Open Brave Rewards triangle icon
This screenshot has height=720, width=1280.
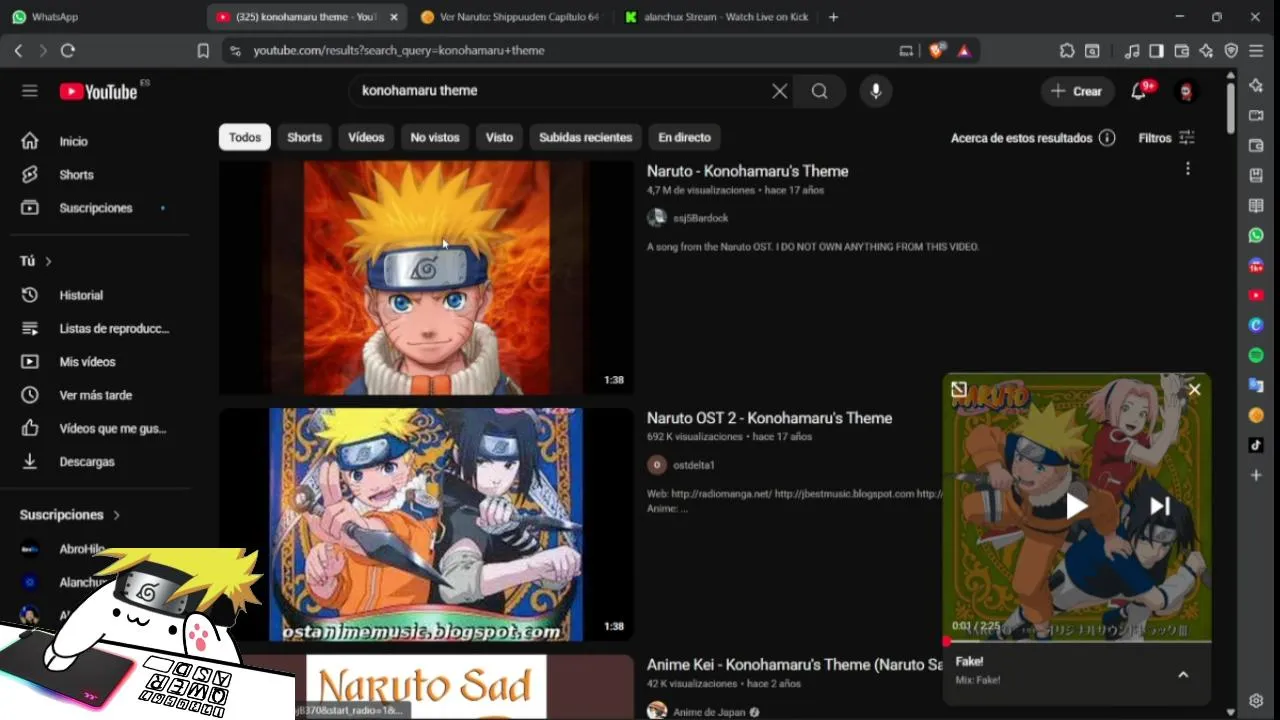pyautogui.click(x=964, y=50)
